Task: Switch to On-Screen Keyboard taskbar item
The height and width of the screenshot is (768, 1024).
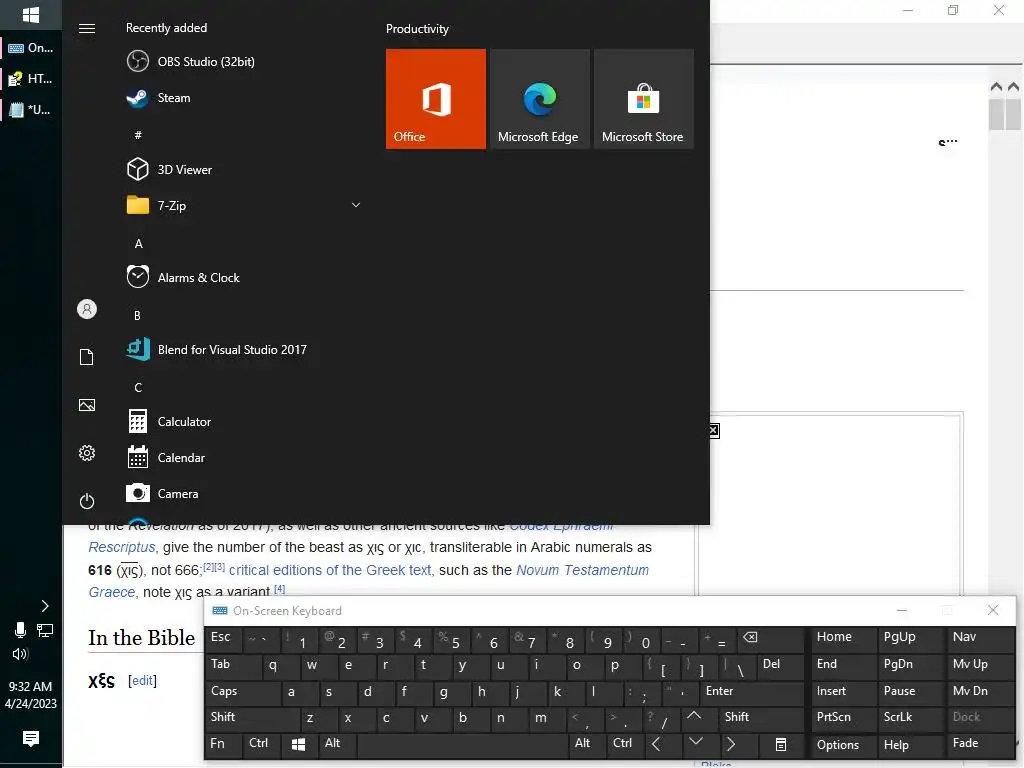Action: pyautogui.click(x=31, y=48)
